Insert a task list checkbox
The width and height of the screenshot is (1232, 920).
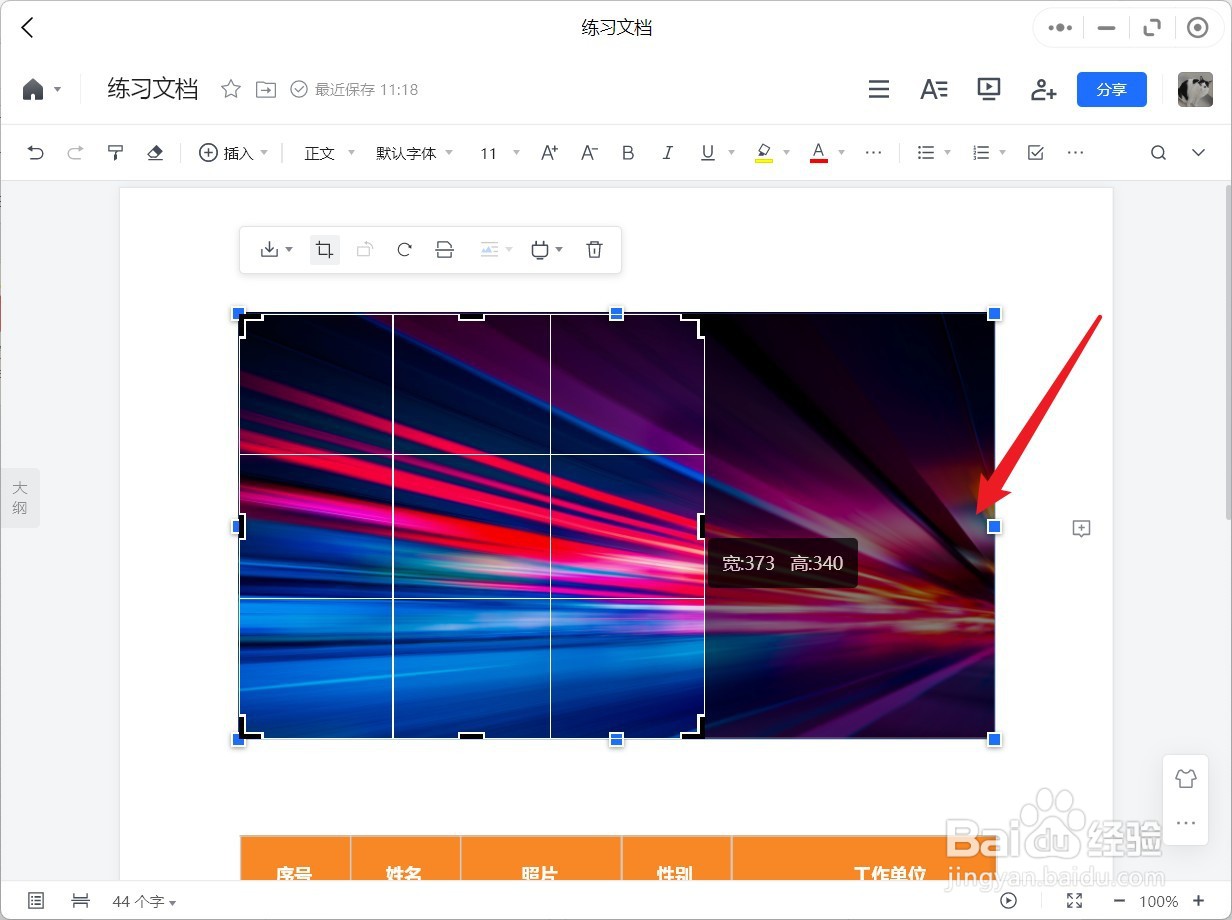point(1035,152)
